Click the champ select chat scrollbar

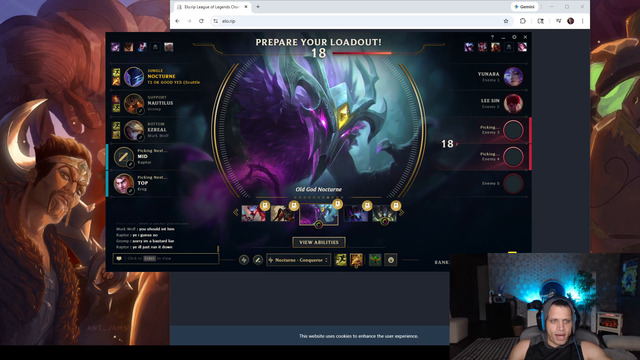coord(218,249)
